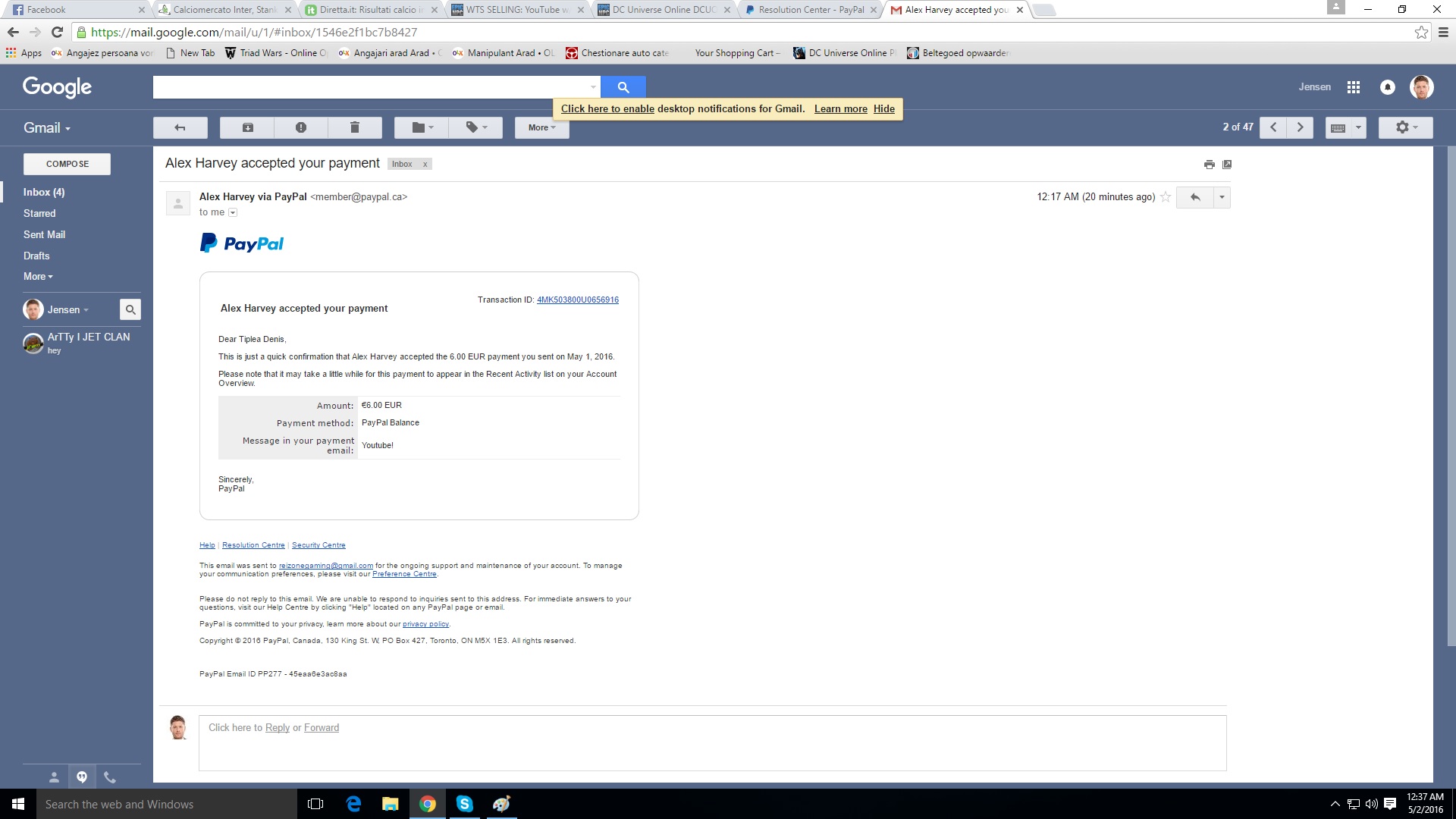
Task: Bookmark this page with the star icon
Action: pos(1421,32)
